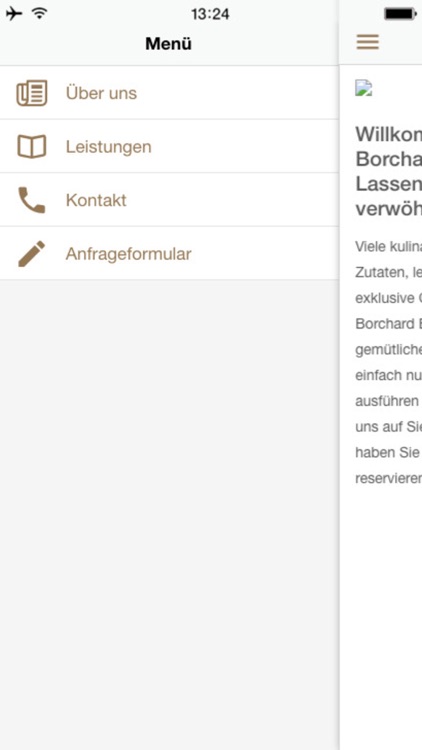
Task: Close the menu with the hamburger icon
Action: (367, 42)
